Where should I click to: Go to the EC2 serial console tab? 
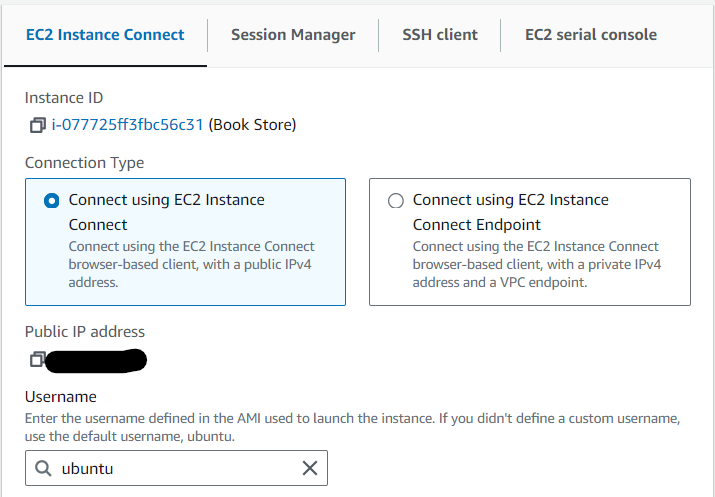click(x=591, y=35)
